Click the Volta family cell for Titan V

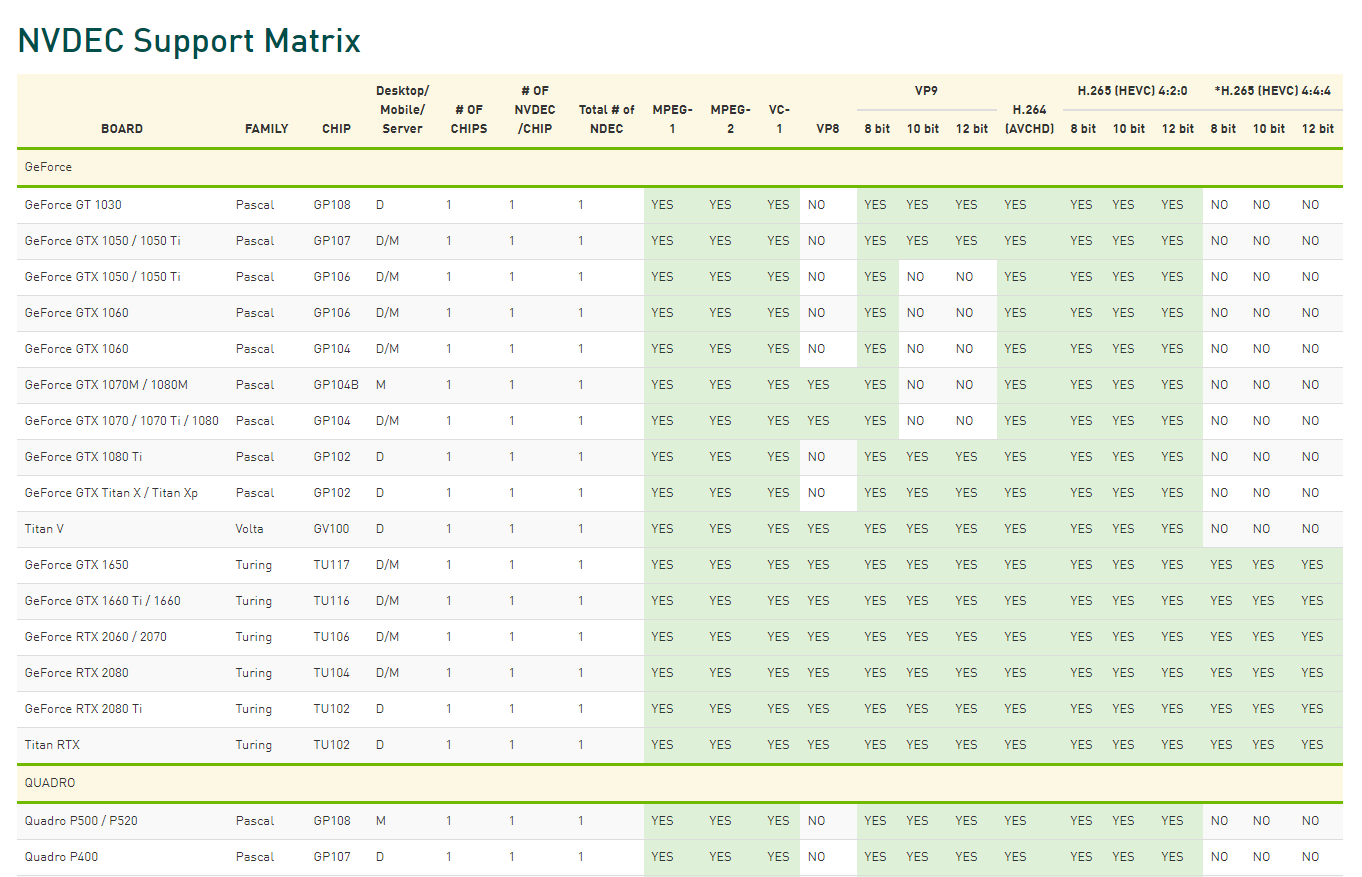point(250,529)
